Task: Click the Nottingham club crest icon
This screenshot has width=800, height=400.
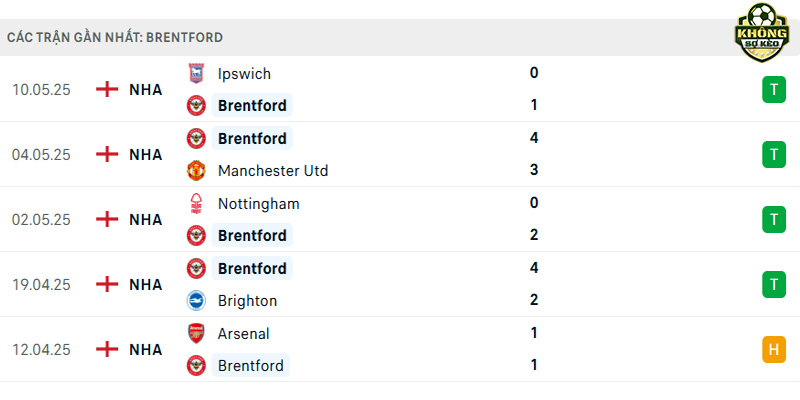Action: tap(196, 204)
